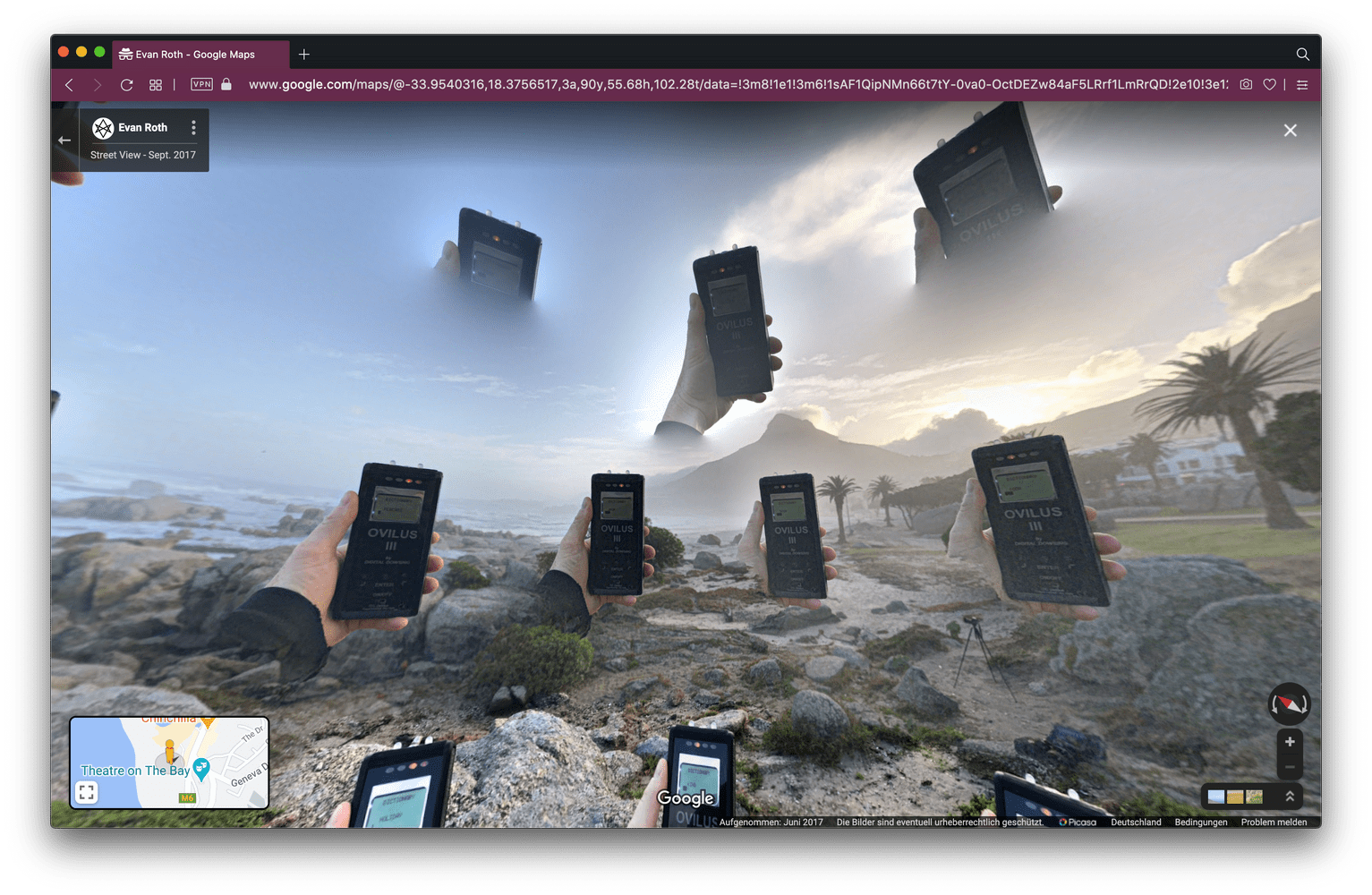This screenshot has width=1372, height=895.
Task: Click the Street View back arrow
Action: [x=64, y=140]
